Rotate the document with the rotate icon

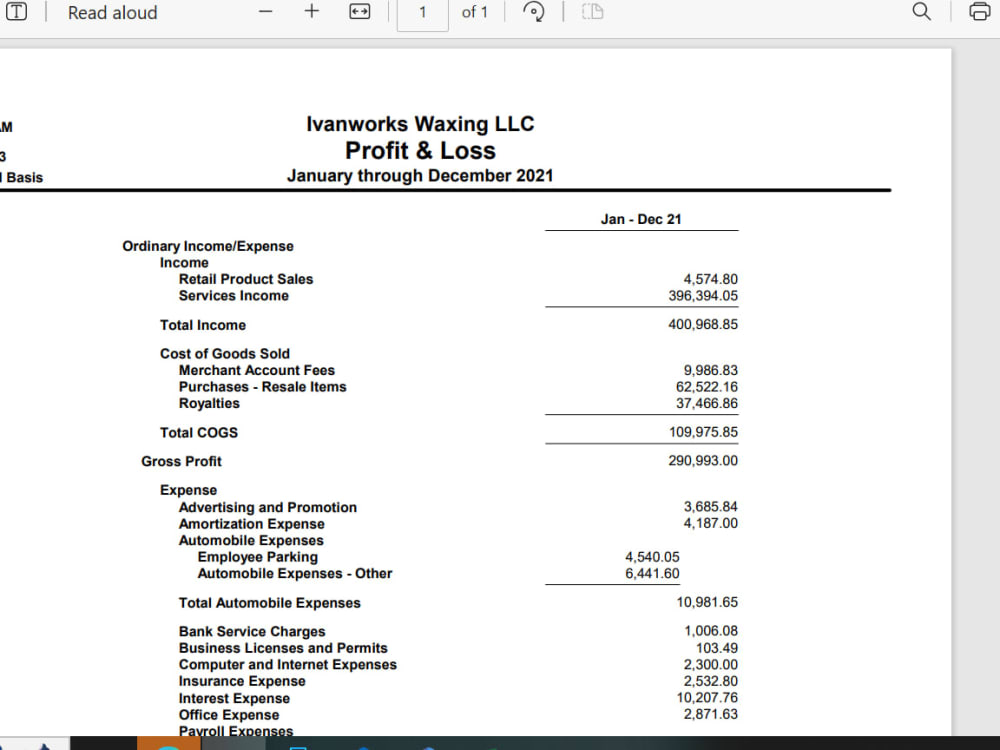pyautogui.click(x=534, y=11)
